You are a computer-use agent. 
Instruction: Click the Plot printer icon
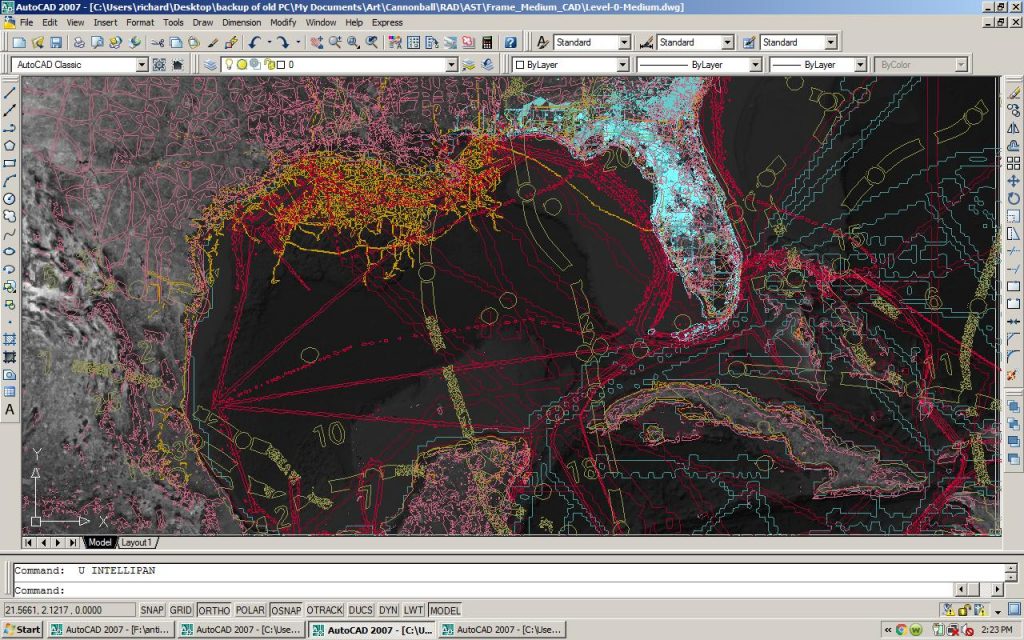point(78,43)
